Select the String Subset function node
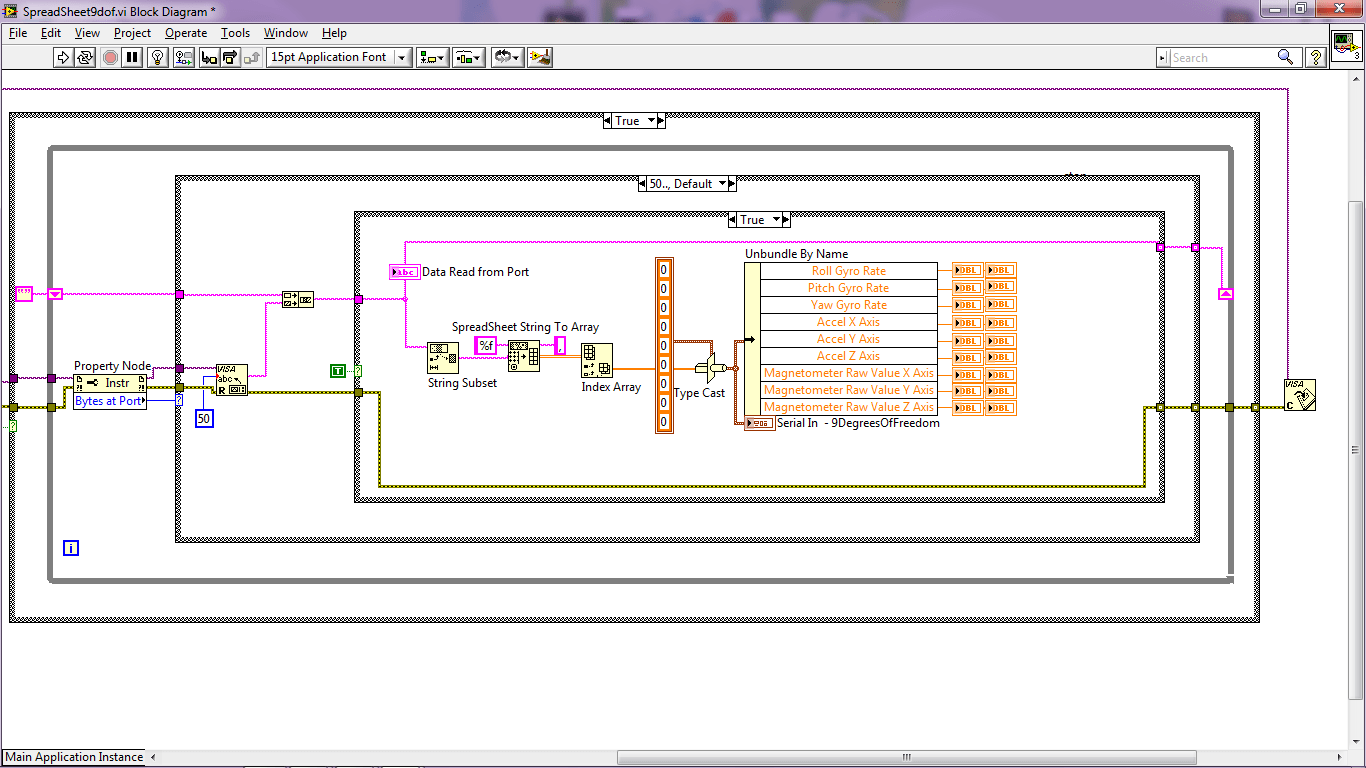1366x768 pixels. point(443,359)
